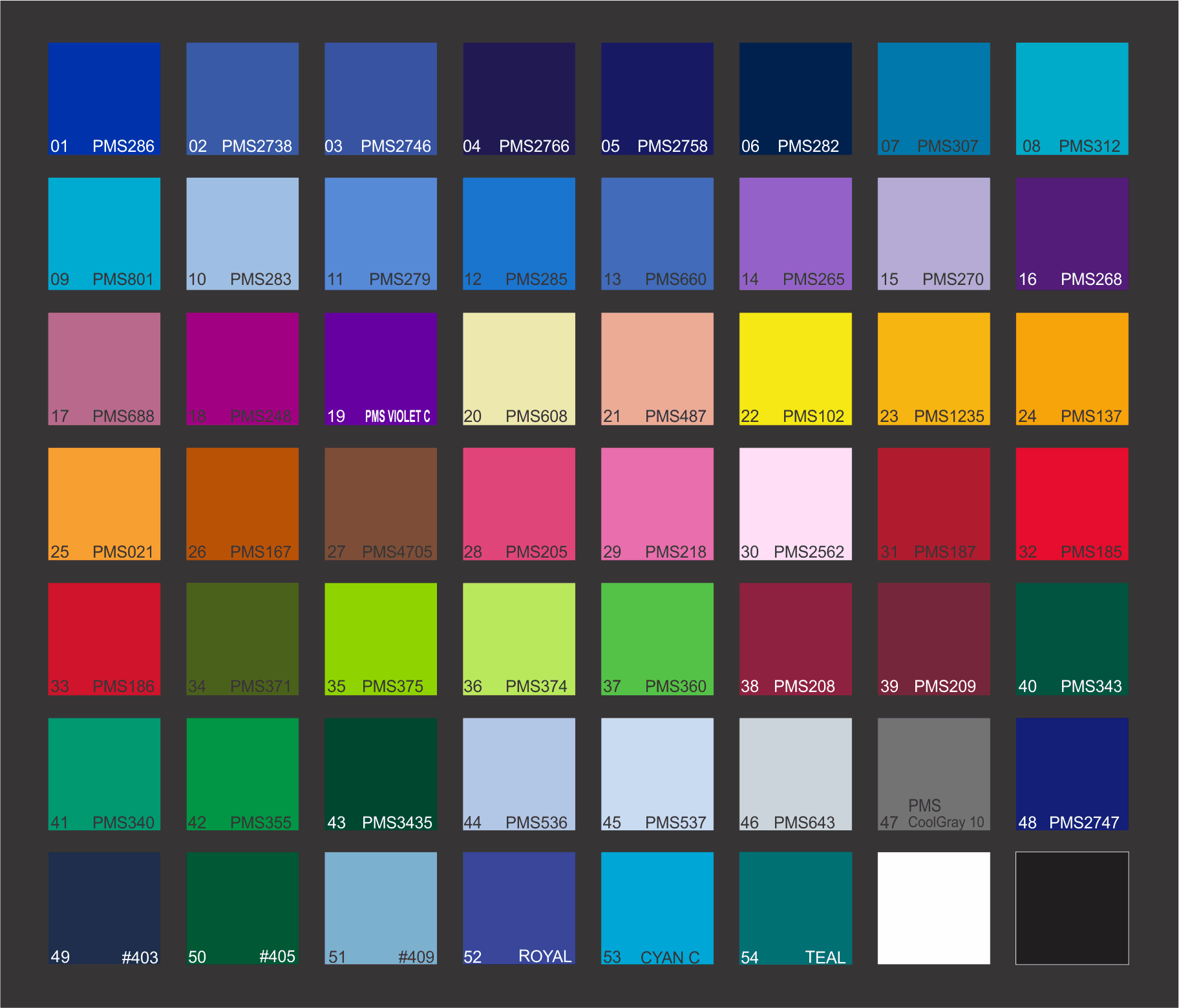Select the 19 PMS VIOLET C swatch
The width and height of the screenshot is (1179, 1008).
(381, 369)
